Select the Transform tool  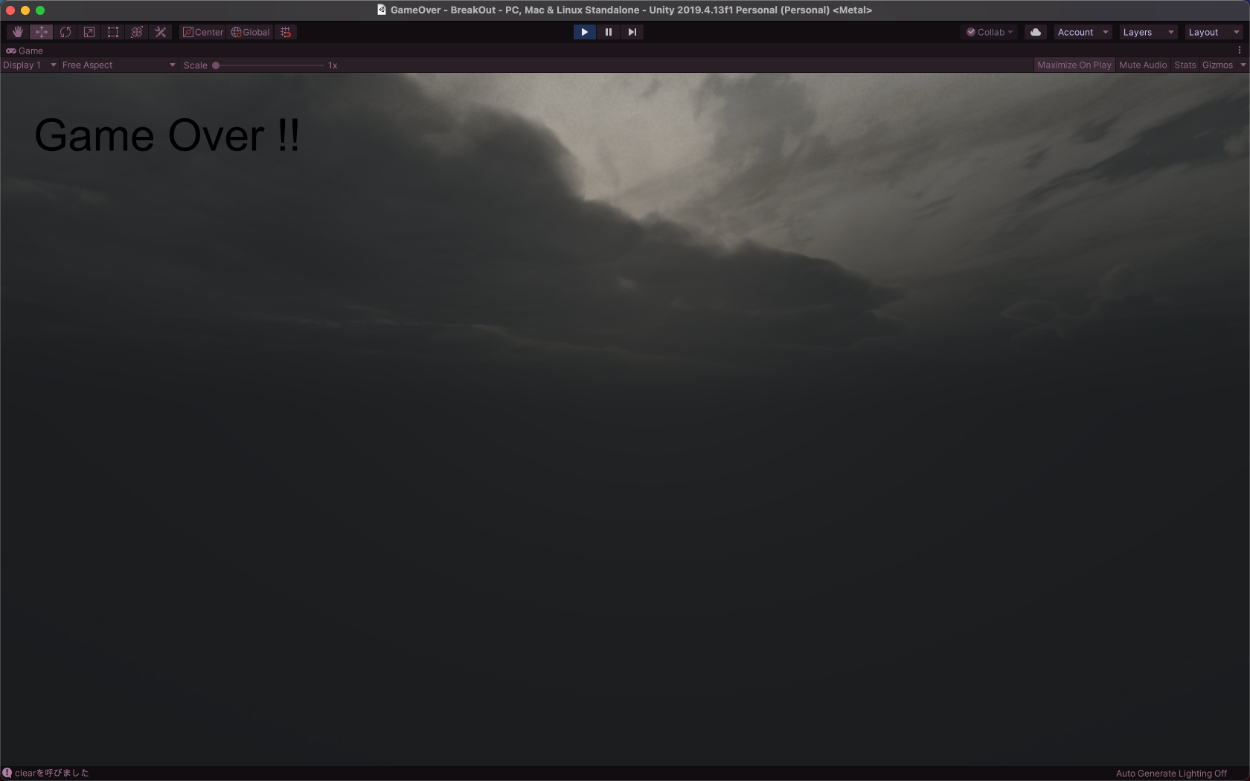[137, 32]
